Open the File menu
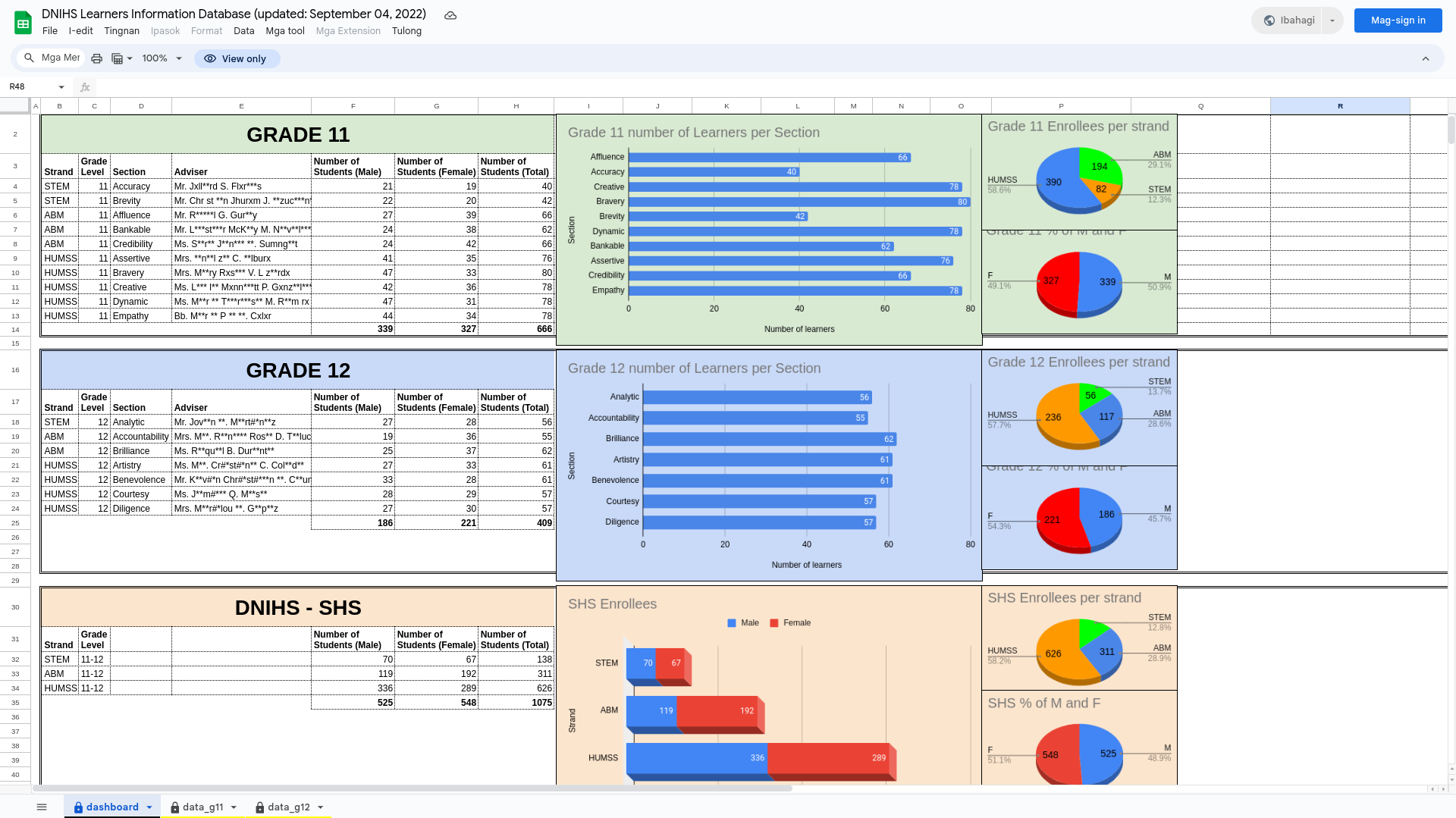The width and height of the screenshot is (1456, 818). click(50, 31)
